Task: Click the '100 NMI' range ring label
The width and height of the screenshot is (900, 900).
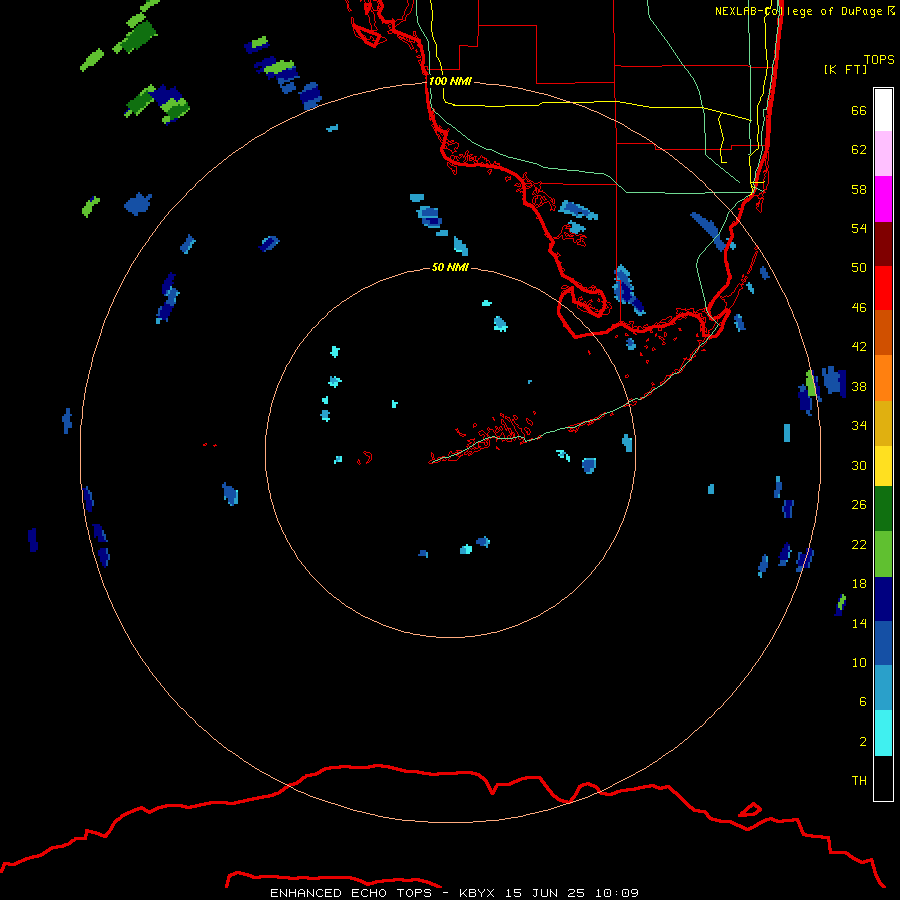Action: pyautogui.click(x=450, y=81)
